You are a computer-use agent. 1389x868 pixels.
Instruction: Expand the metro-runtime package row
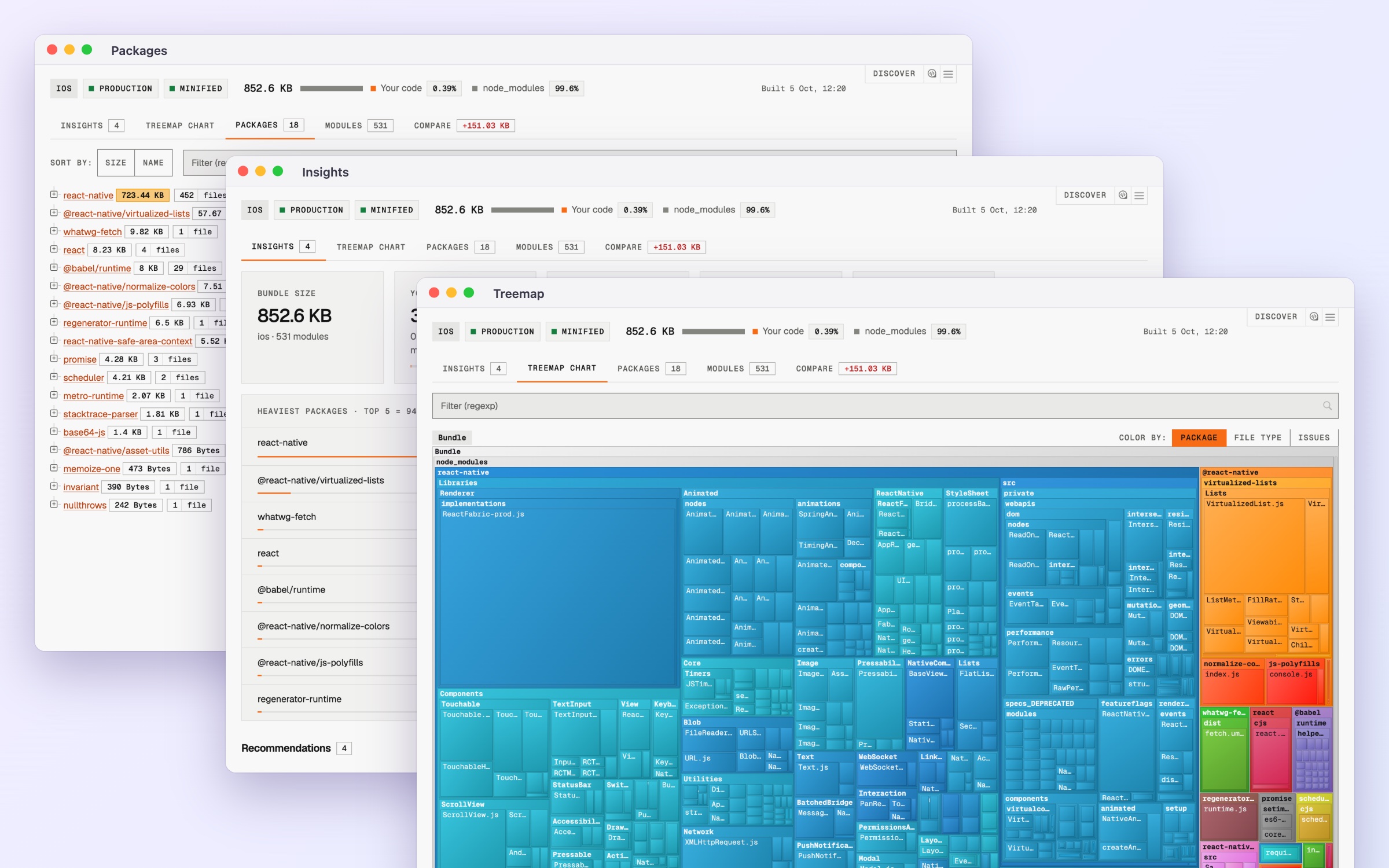54,395
